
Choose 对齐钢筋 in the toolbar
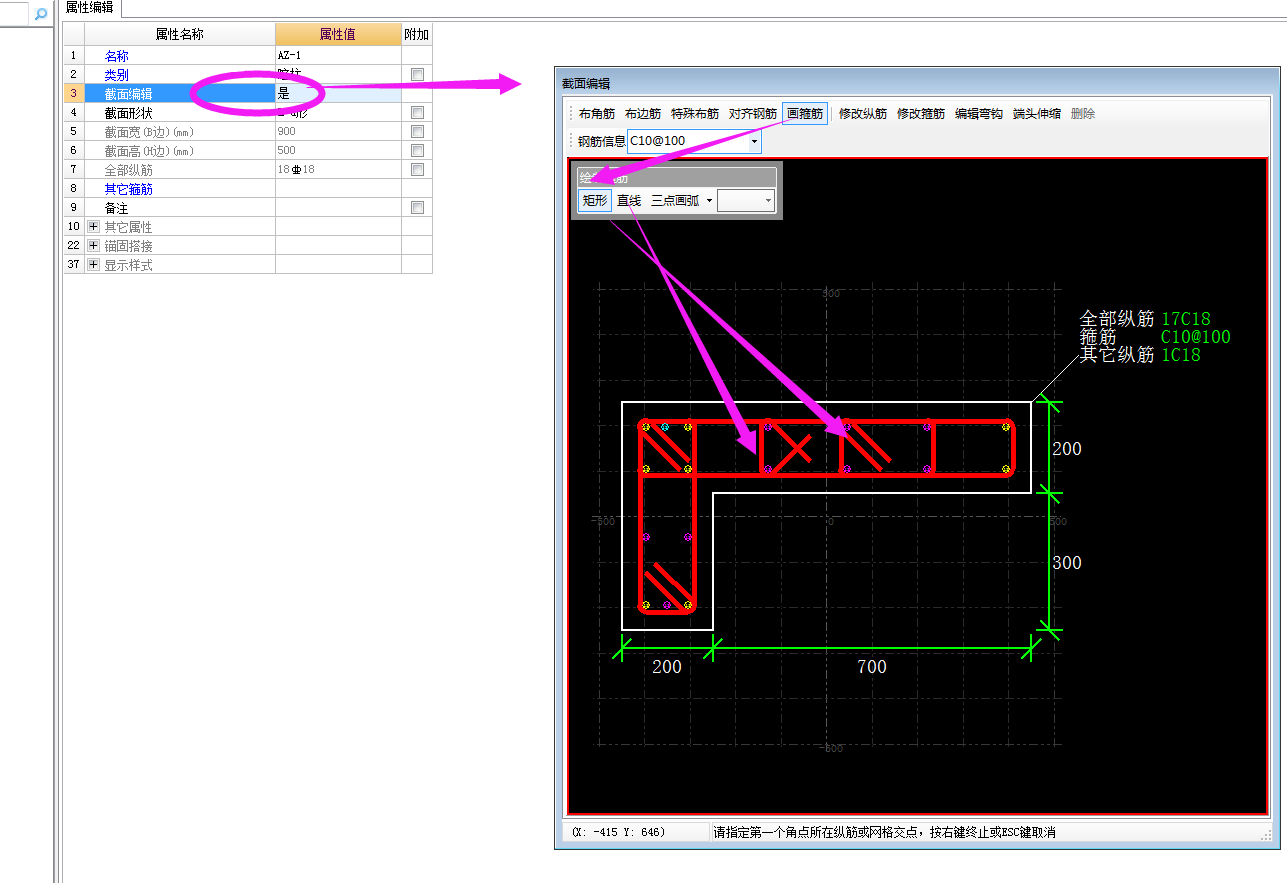[x=753, y=114]
